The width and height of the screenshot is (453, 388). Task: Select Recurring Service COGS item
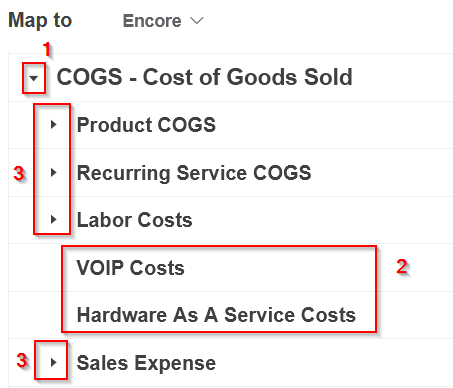[194, 173]
